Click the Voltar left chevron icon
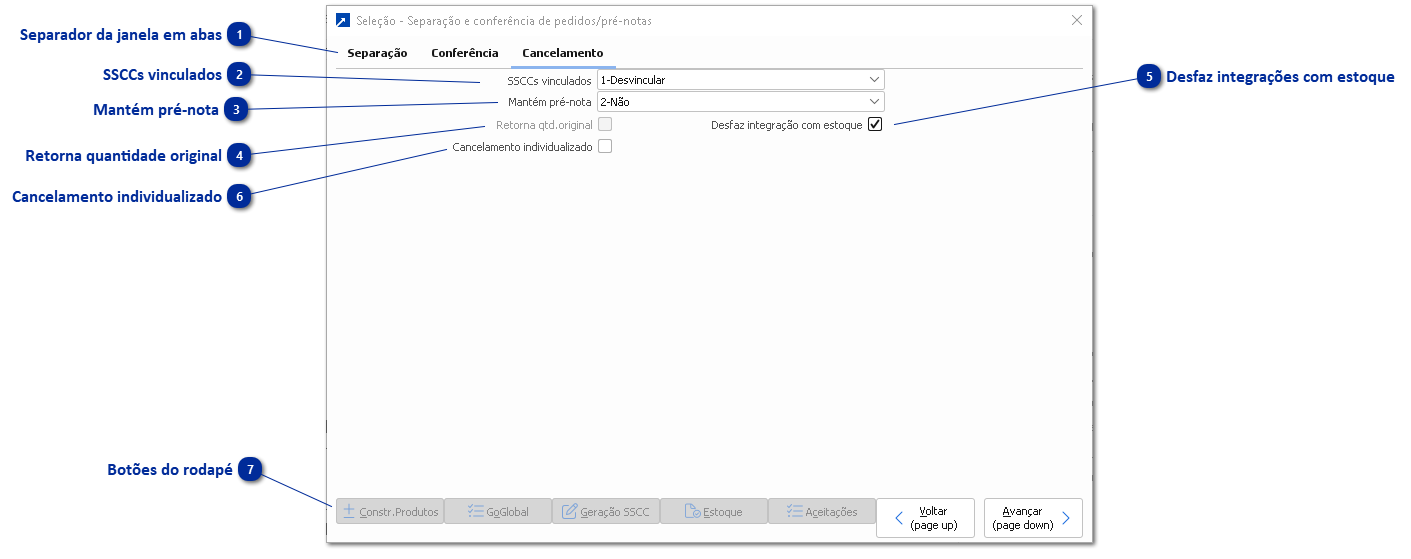 [898, 518]
